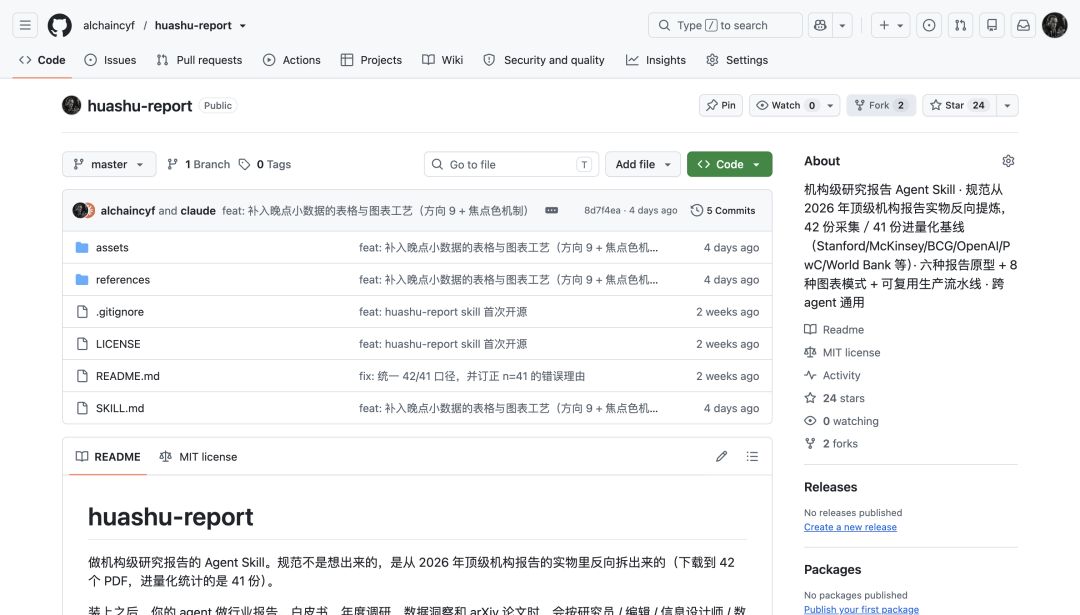Open repositories icon in the header
The image size is (1080, 615).
(x=992, y=25)
